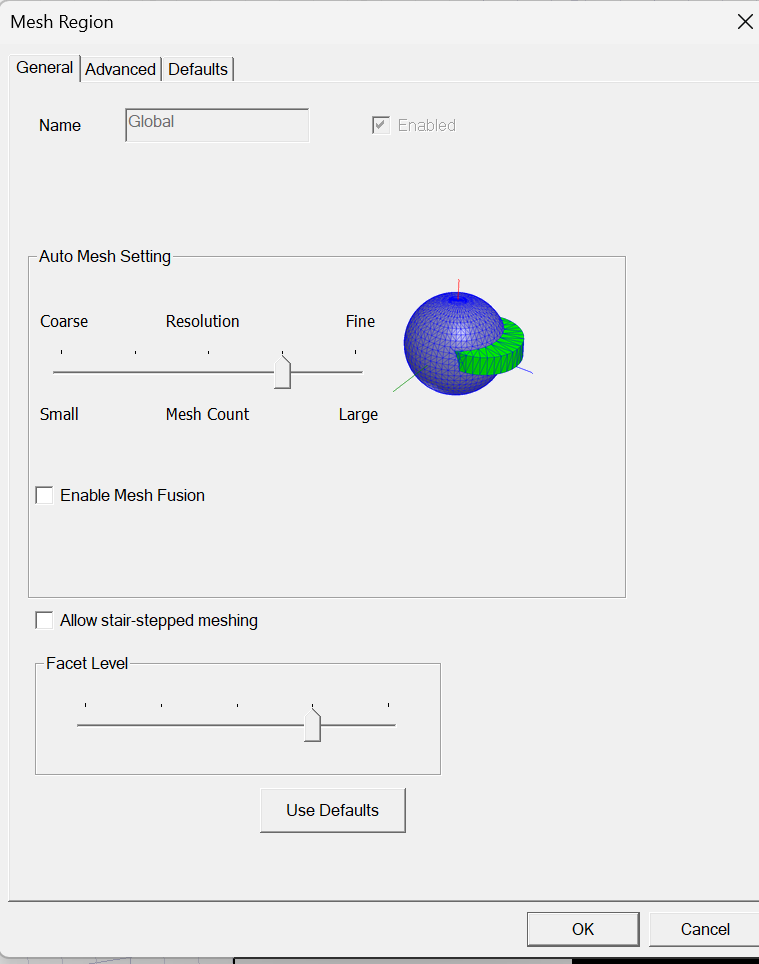Viewport: 759px width, 964px height.
Task: Enable Mesh Fusion checkbox
Action: point(45,495)
